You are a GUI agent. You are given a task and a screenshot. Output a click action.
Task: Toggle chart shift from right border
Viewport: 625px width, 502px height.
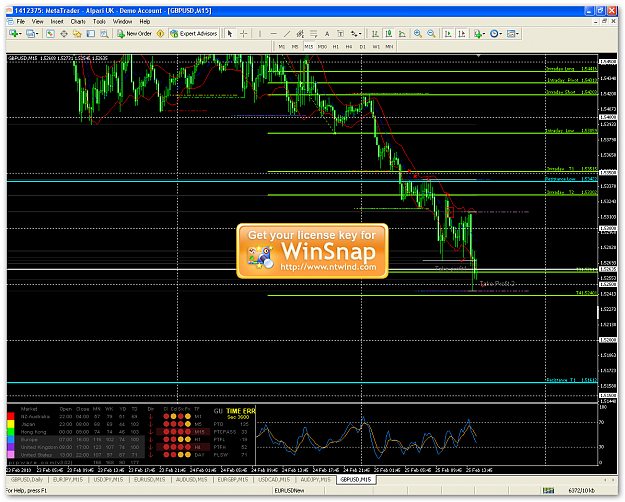[462, 34]
